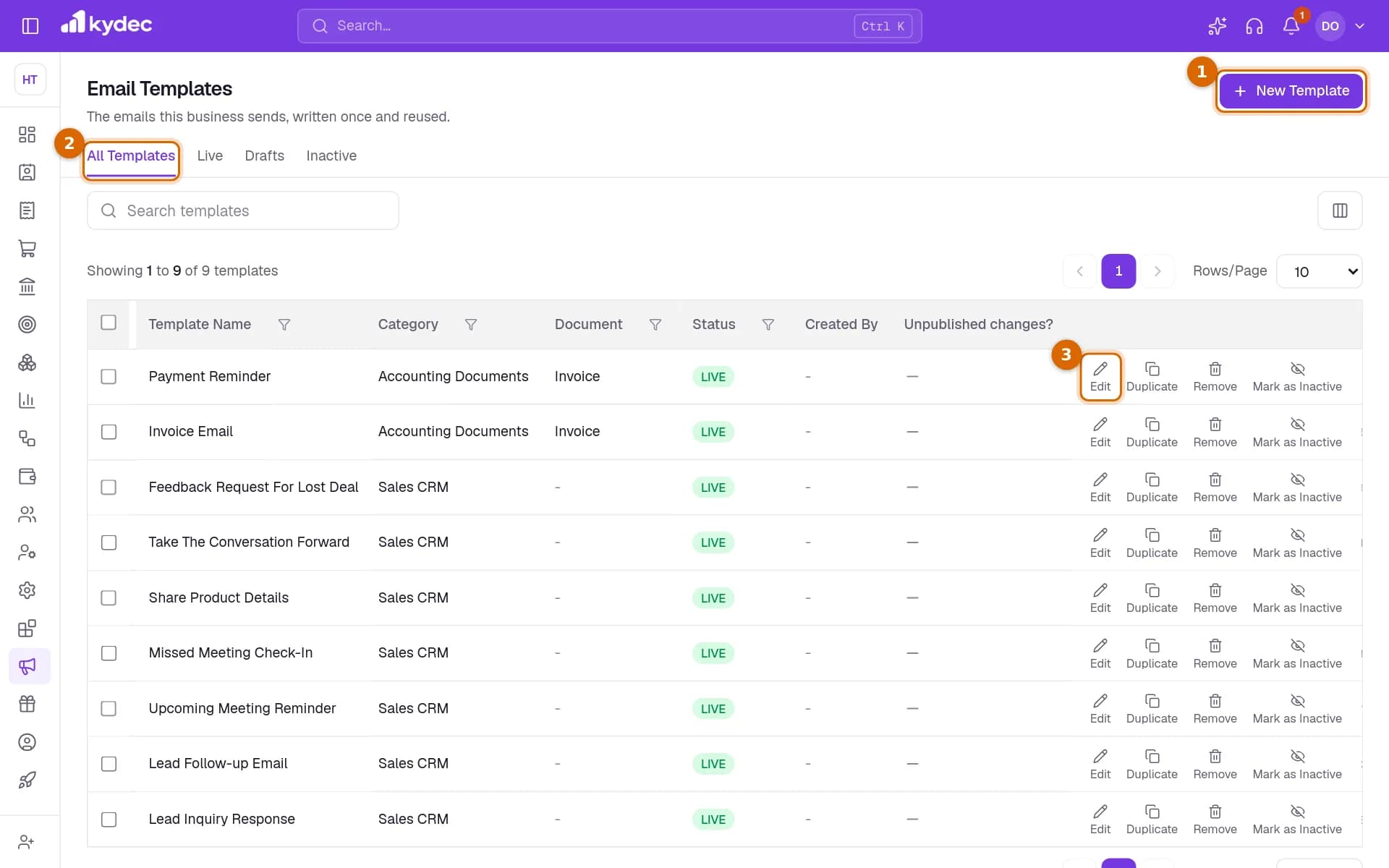The image size is (1389, 868).
Task: Check the Missed Meeting Check-In row checkbox
Action: click(x=109, y=653)
